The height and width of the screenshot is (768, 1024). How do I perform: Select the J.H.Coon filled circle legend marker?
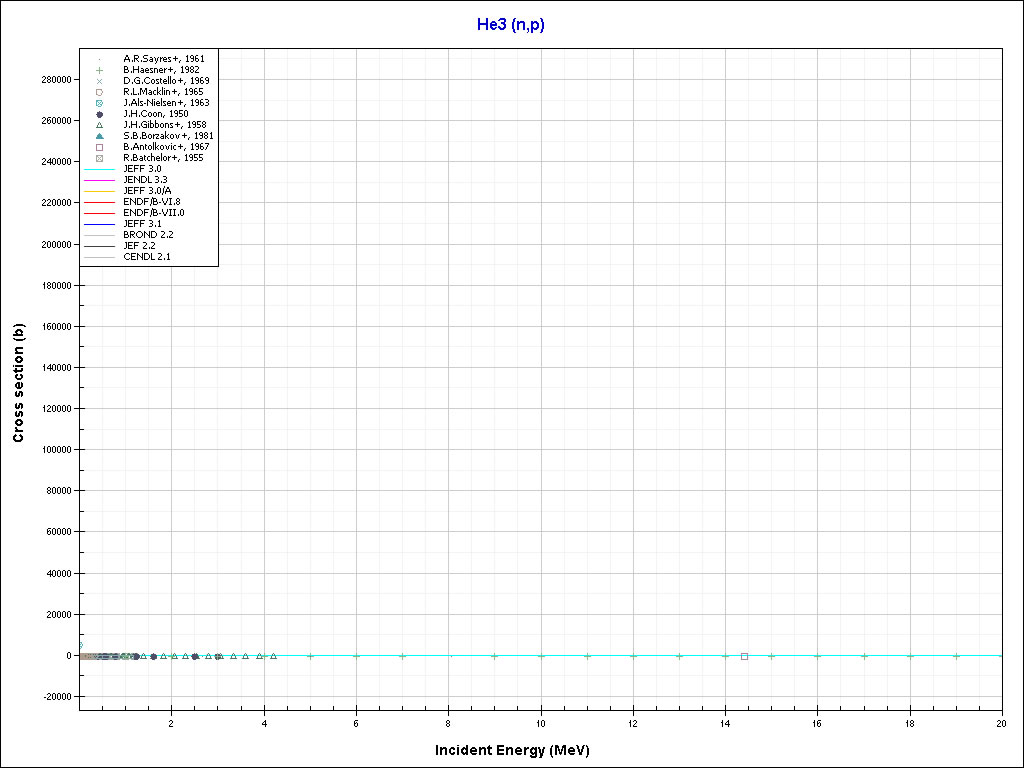(99, 114)
